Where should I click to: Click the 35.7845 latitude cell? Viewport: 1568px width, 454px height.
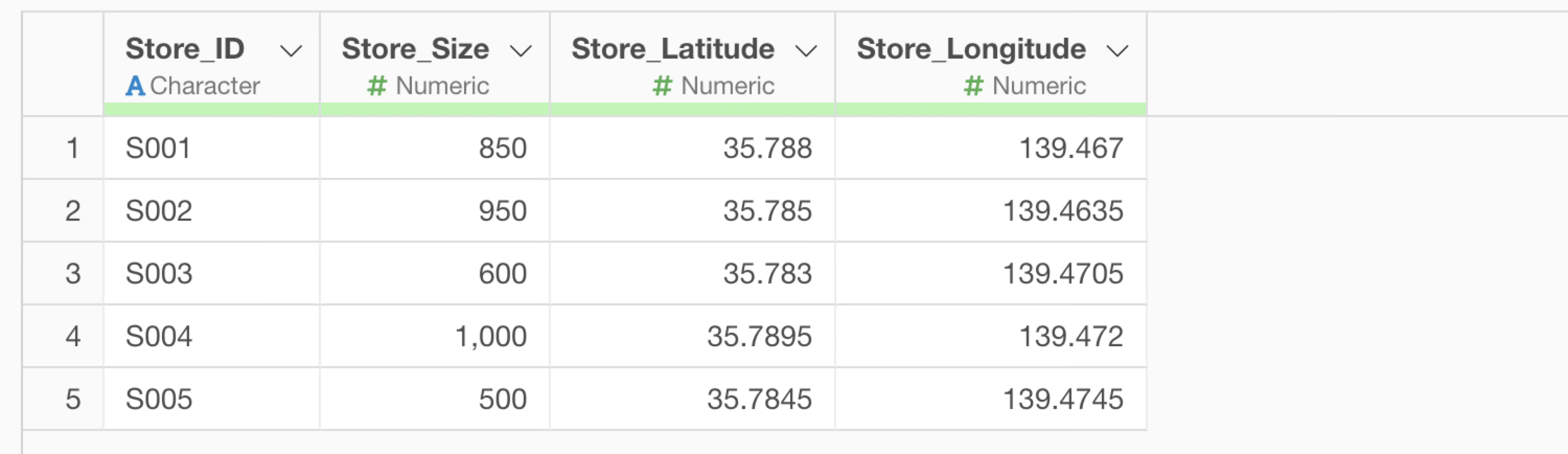point(759,399)
